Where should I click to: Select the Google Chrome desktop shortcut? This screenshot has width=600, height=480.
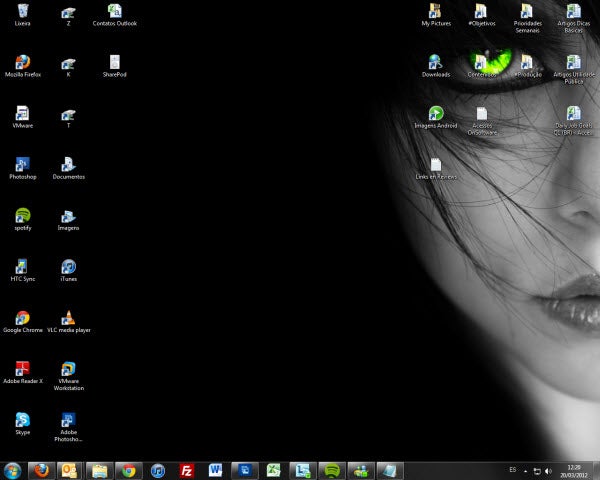(x=22, y=317)
